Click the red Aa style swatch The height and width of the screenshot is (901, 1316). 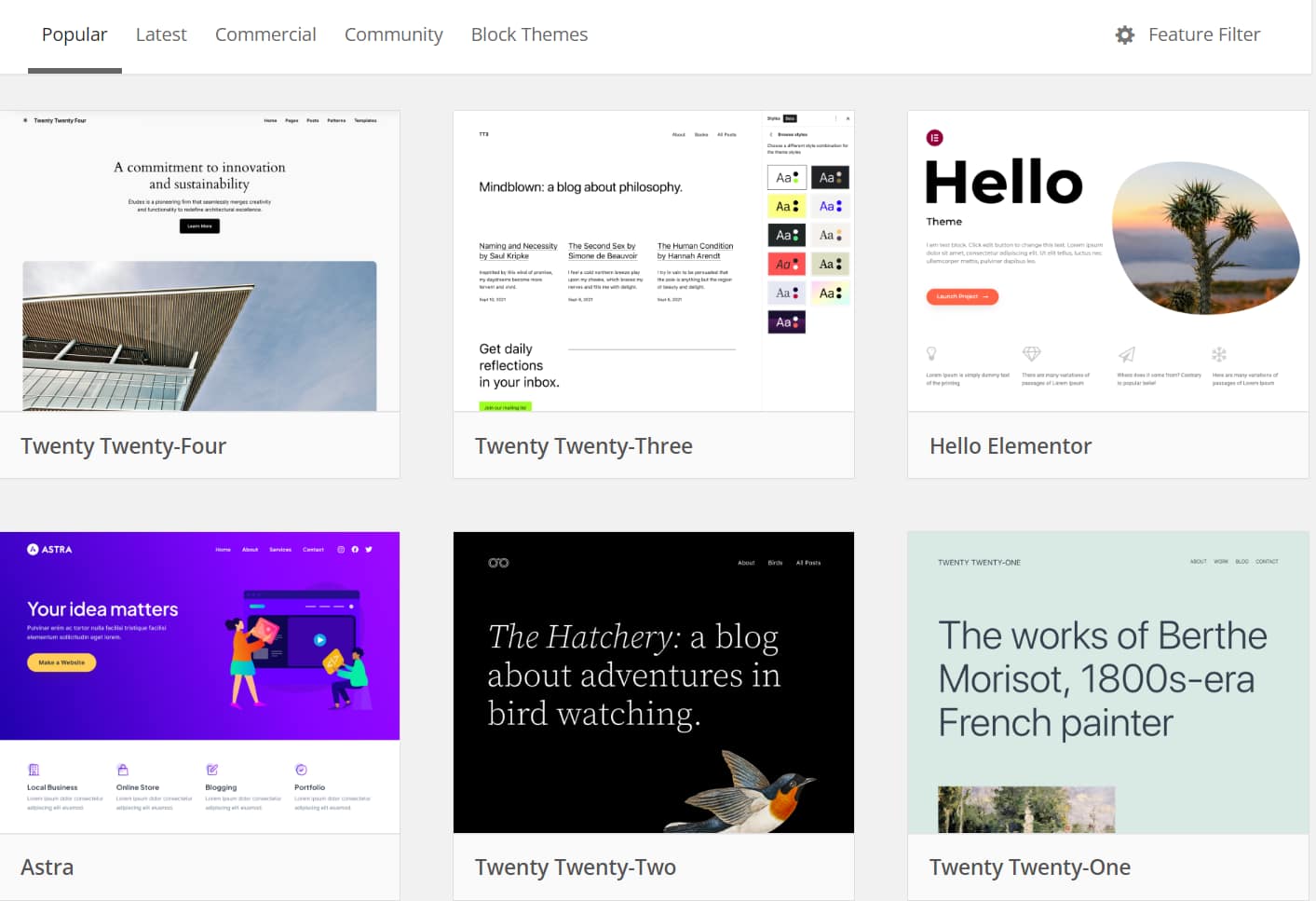[x=786, y=265]
